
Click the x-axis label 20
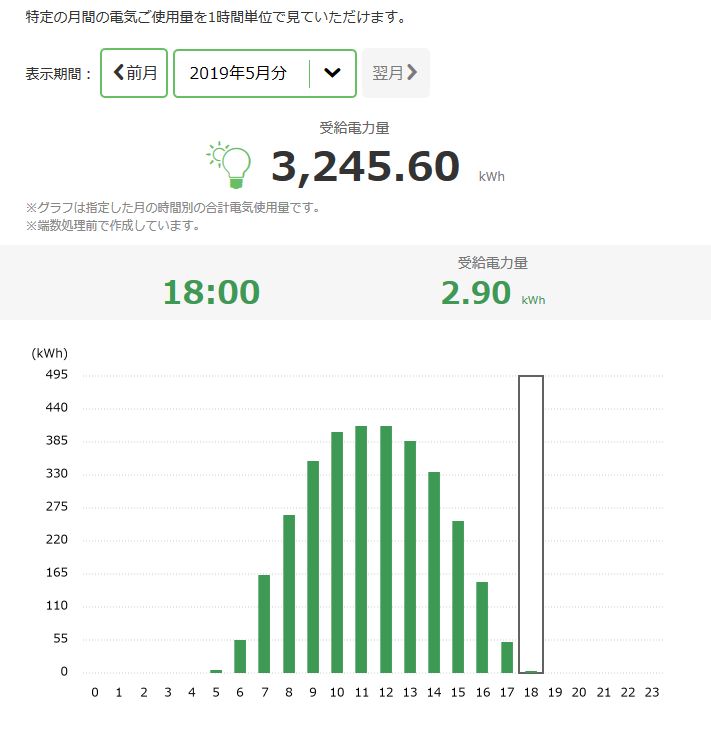pos(579,692)
